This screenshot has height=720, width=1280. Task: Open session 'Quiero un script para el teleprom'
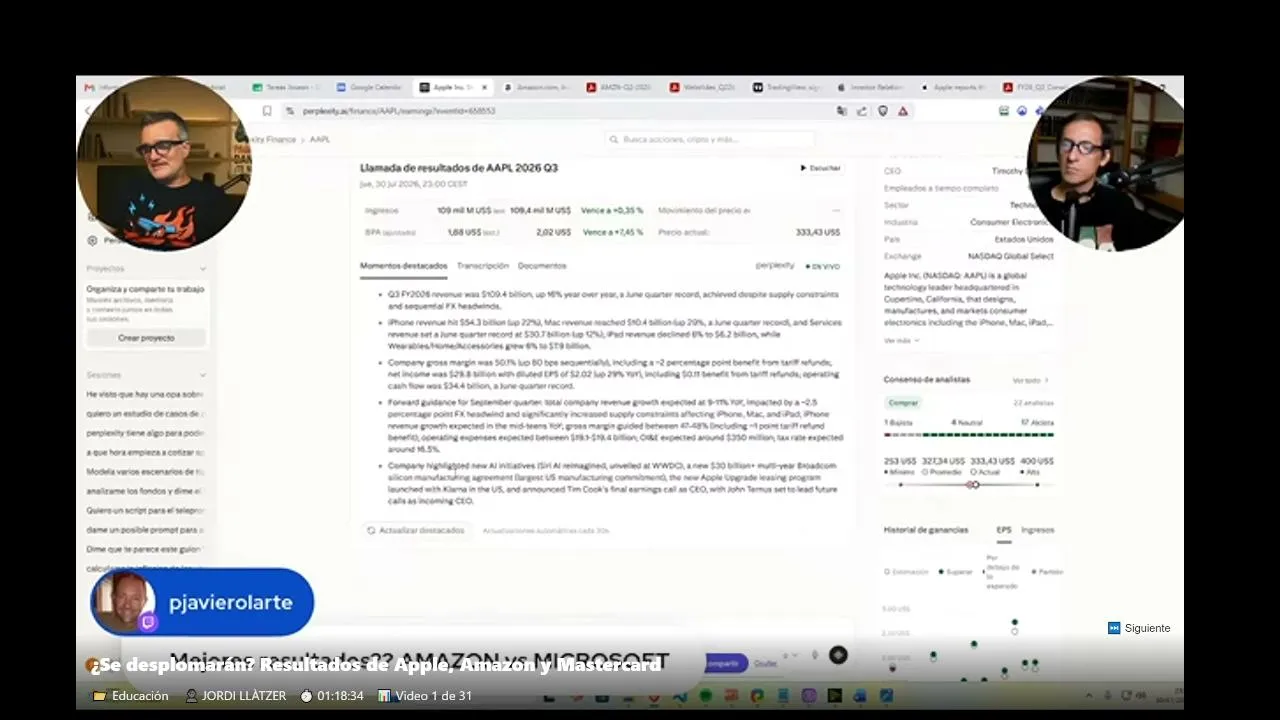(x=145, y=510)
